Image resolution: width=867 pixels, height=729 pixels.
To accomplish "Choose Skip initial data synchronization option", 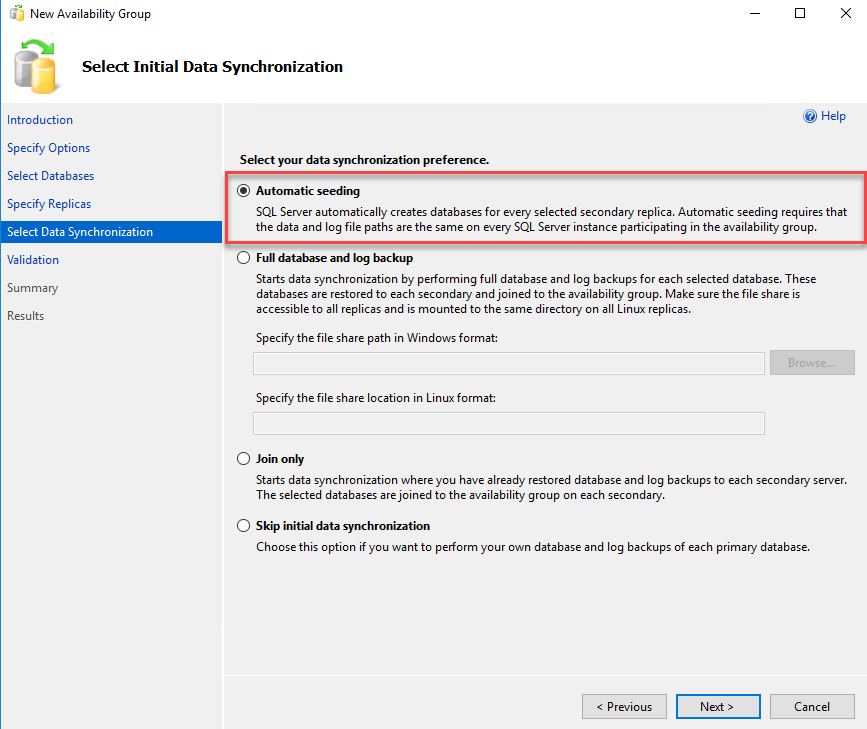I will pyautogui.click(x=243, y=525).
